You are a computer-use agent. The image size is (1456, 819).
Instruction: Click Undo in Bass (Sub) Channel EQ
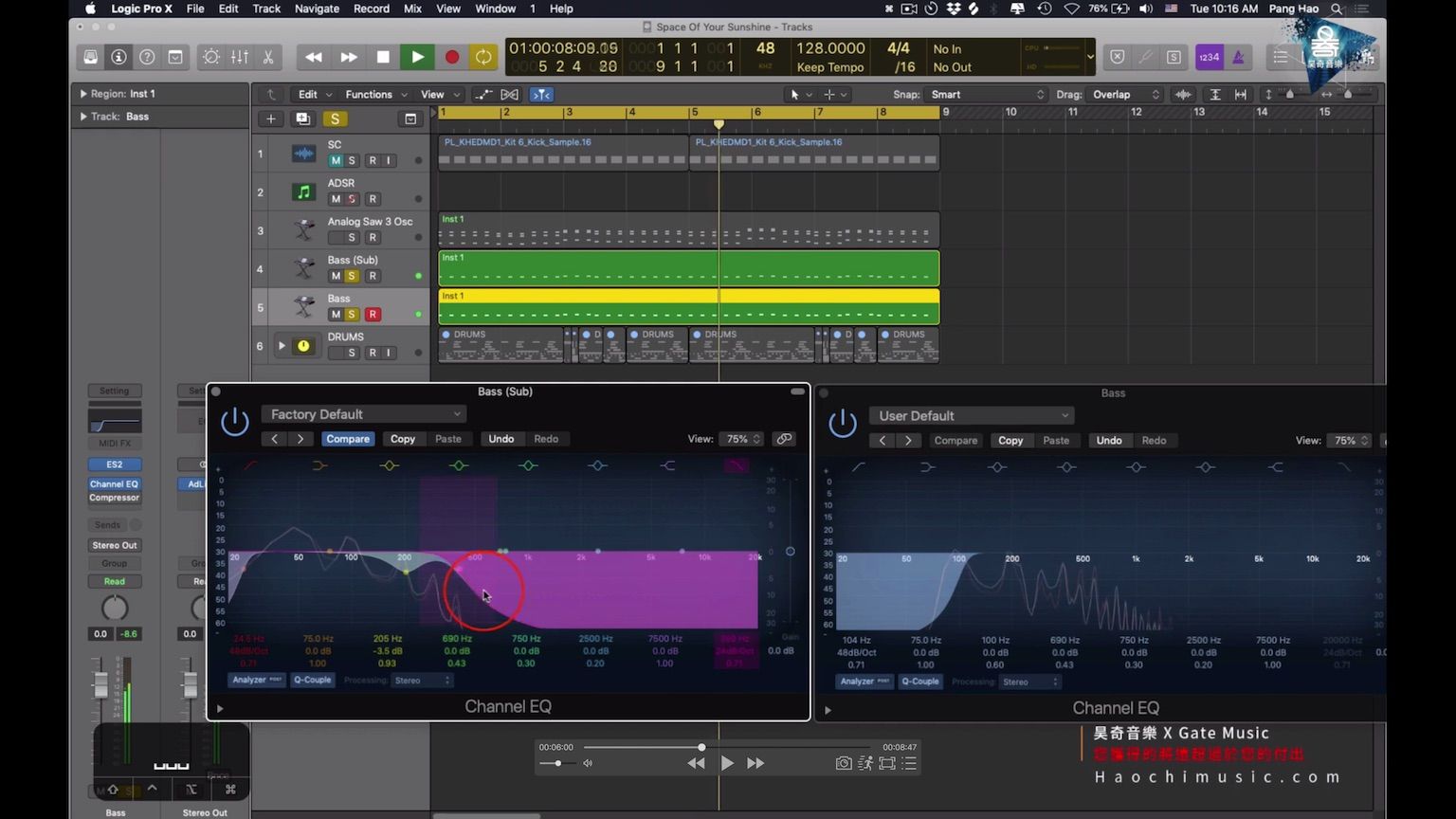(501, 439)
